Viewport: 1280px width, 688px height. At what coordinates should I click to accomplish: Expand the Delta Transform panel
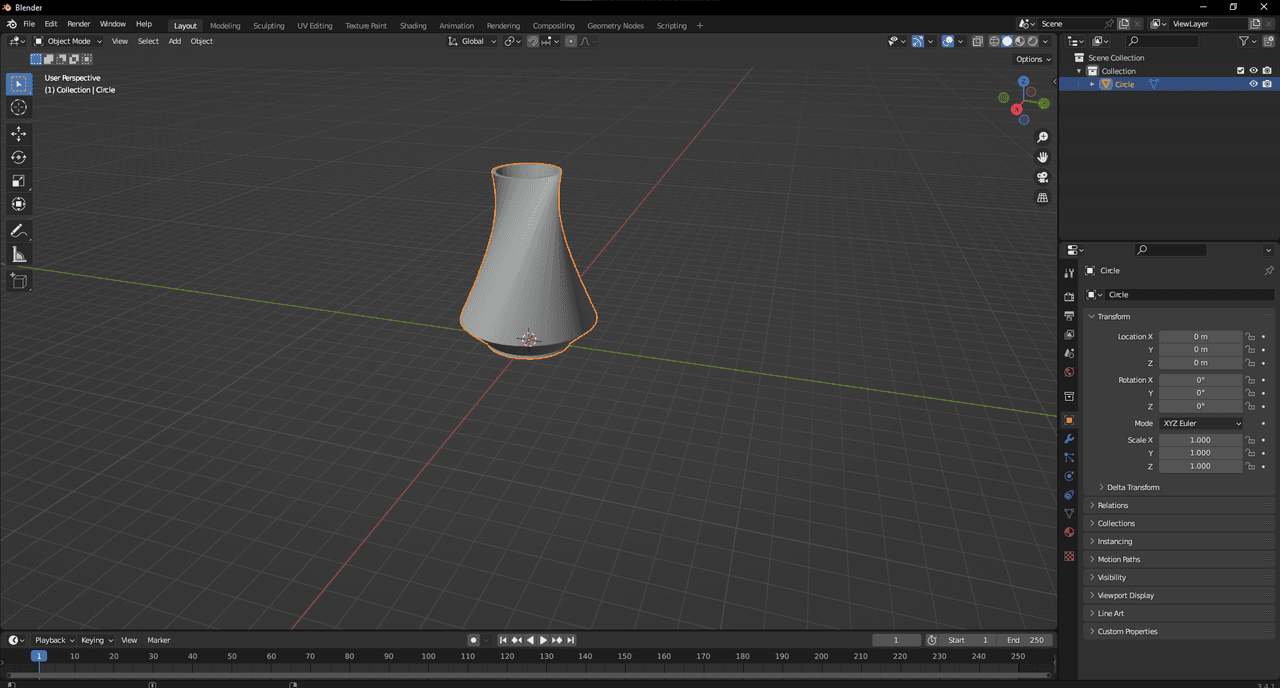pos(1132,487)
